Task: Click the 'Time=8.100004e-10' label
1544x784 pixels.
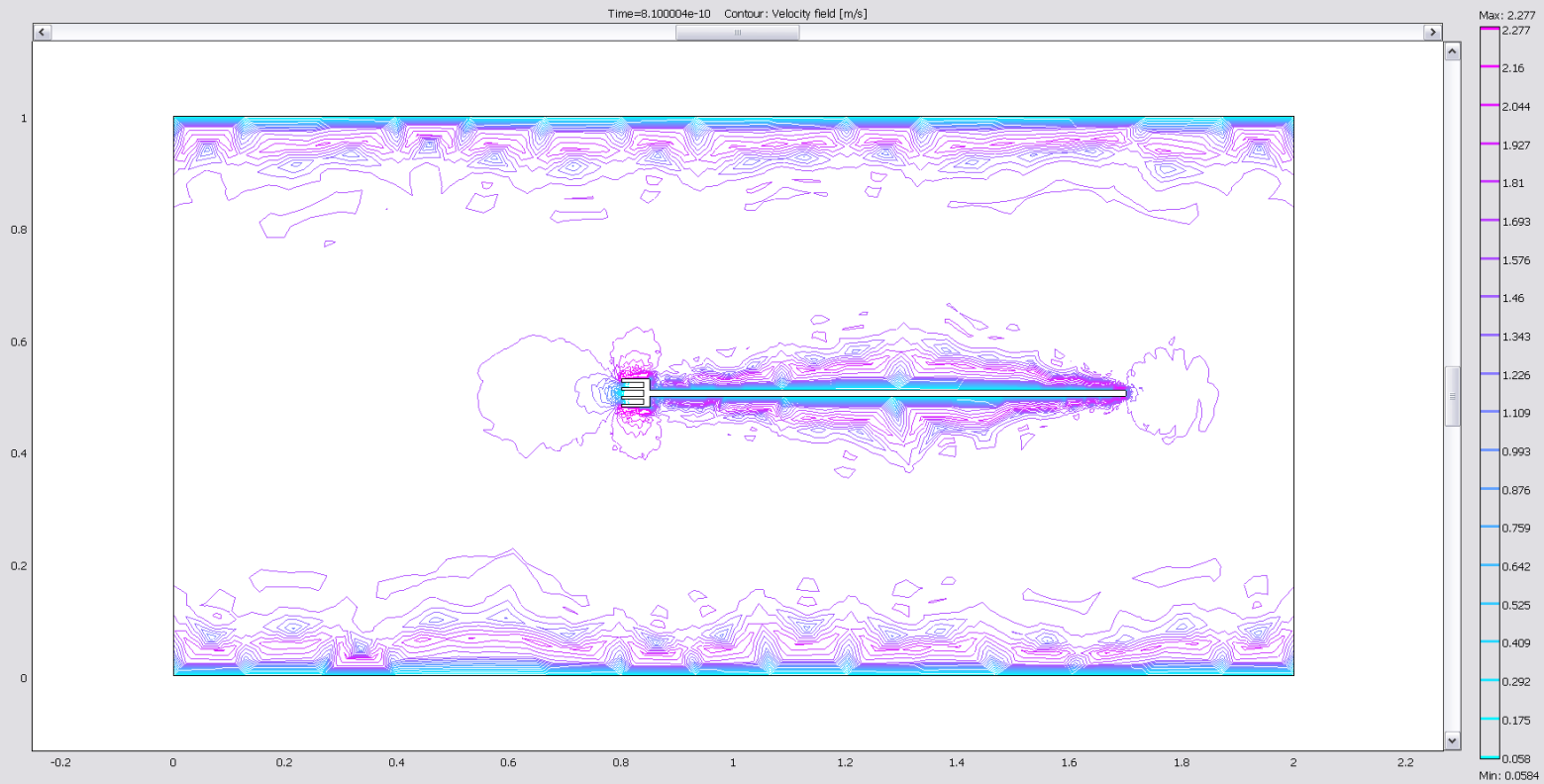Action: [659, 14]
